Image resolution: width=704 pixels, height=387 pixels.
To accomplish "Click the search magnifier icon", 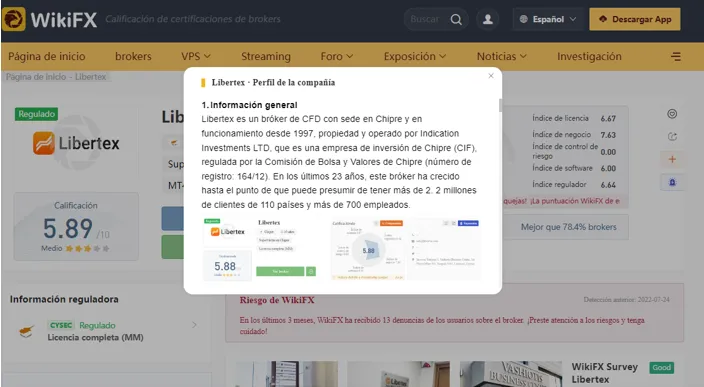I will tap(456, 19).
